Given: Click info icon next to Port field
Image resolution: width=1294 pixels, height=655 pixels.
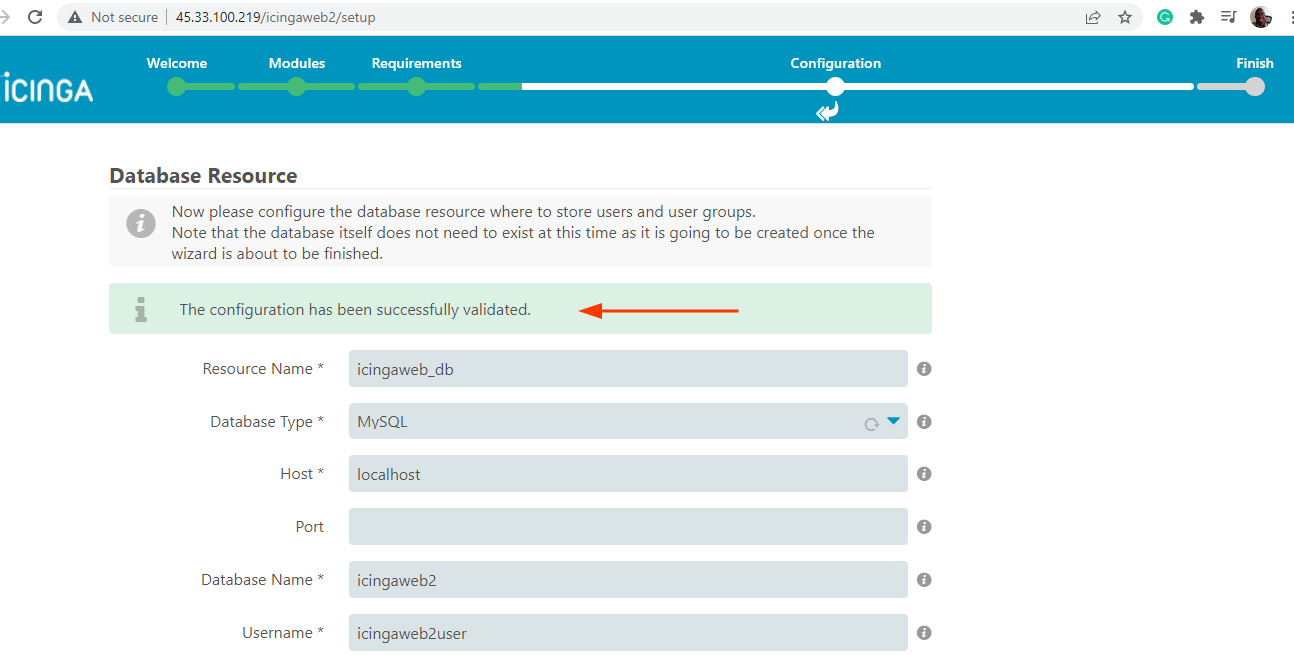Looking at the screenshot, I should (x=924, y=527).
